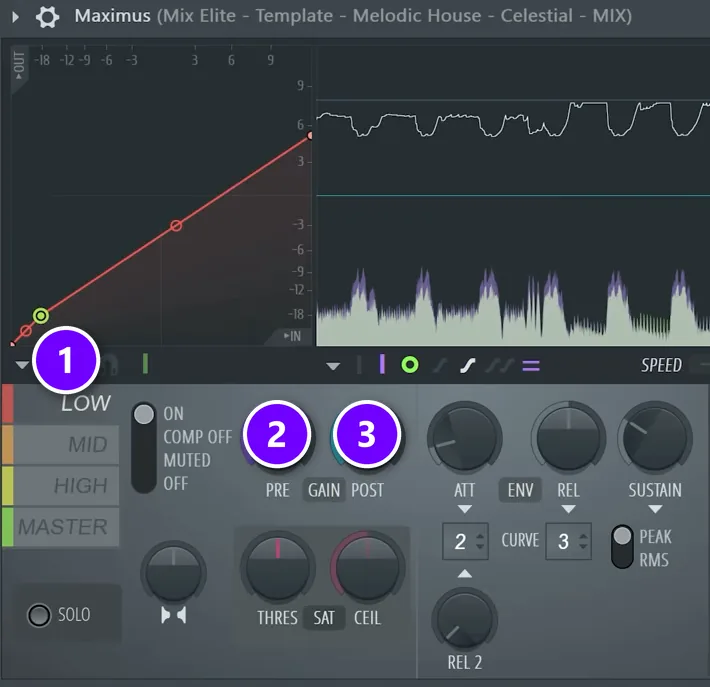Click the up arrow above REL 2
The height and width of the screenshot is (687, 710).
click(x=465, y=574)
